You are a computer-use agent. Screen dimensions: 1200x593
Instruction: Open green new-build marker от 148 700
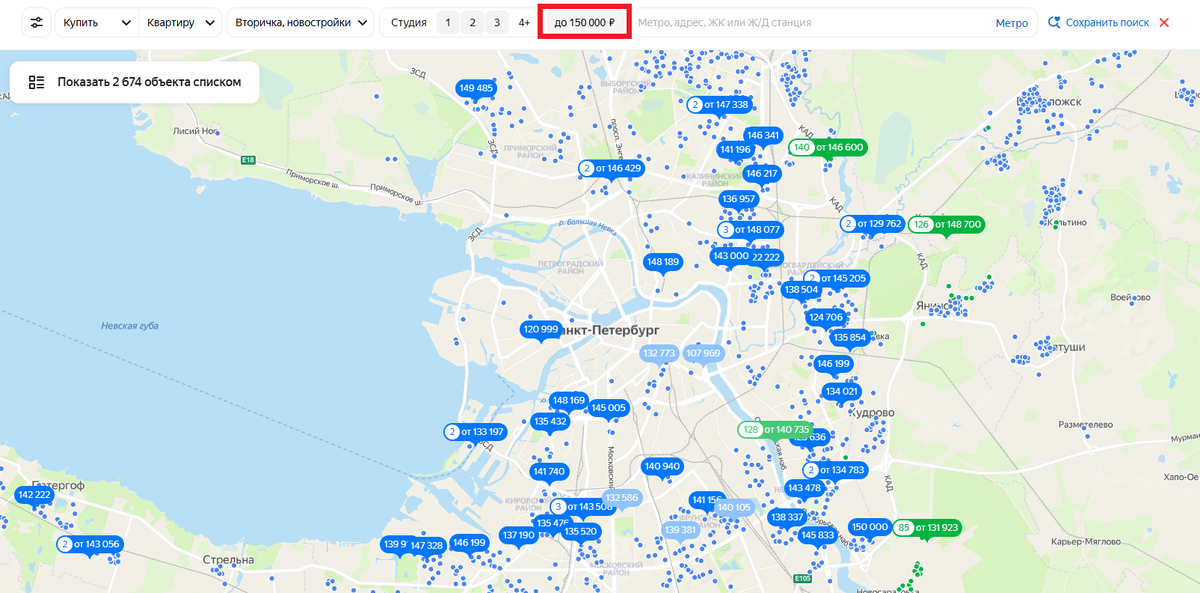(947, 224)
